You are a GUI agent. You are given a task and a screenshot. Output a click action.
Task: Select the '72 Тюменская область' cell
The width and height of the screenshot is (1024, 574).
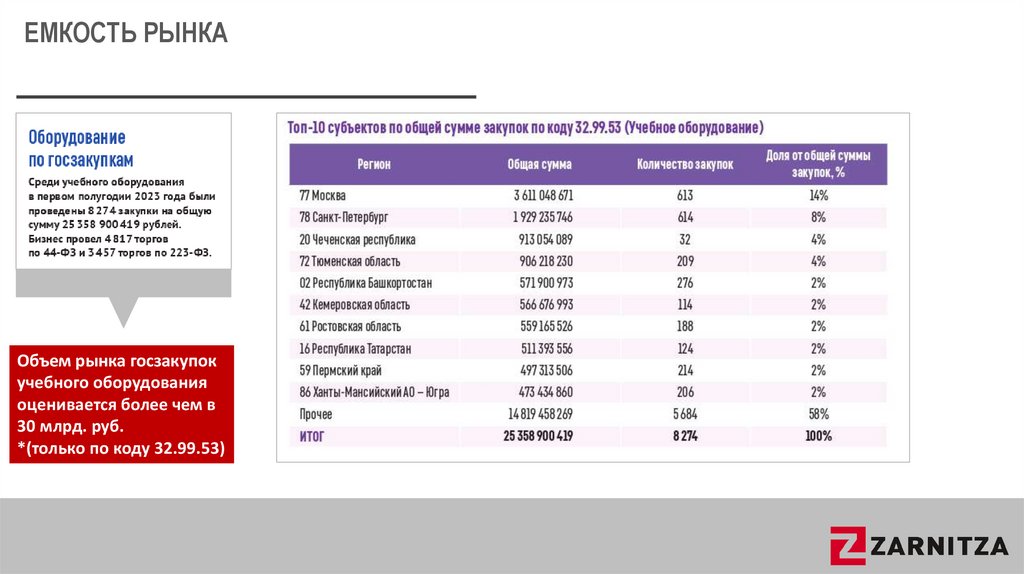point(349,261)
